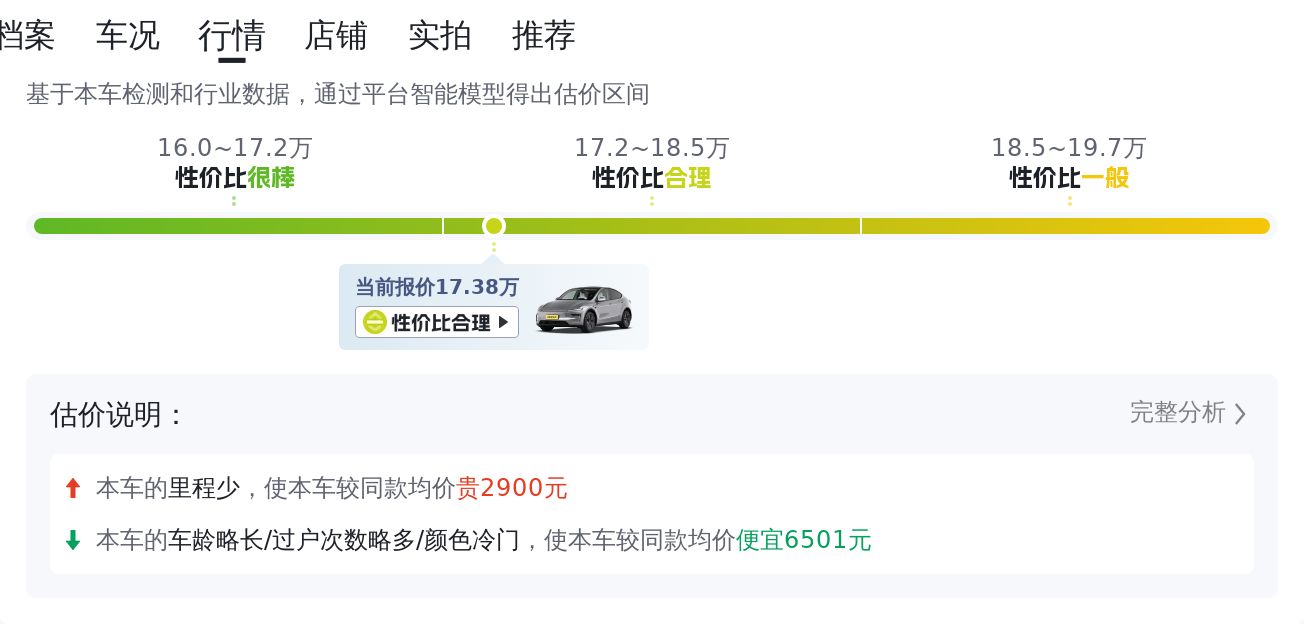This screenshot has height=624, width=1304.
Task: Click the green circle icon in price badge
Action: [x=374, y=322]
